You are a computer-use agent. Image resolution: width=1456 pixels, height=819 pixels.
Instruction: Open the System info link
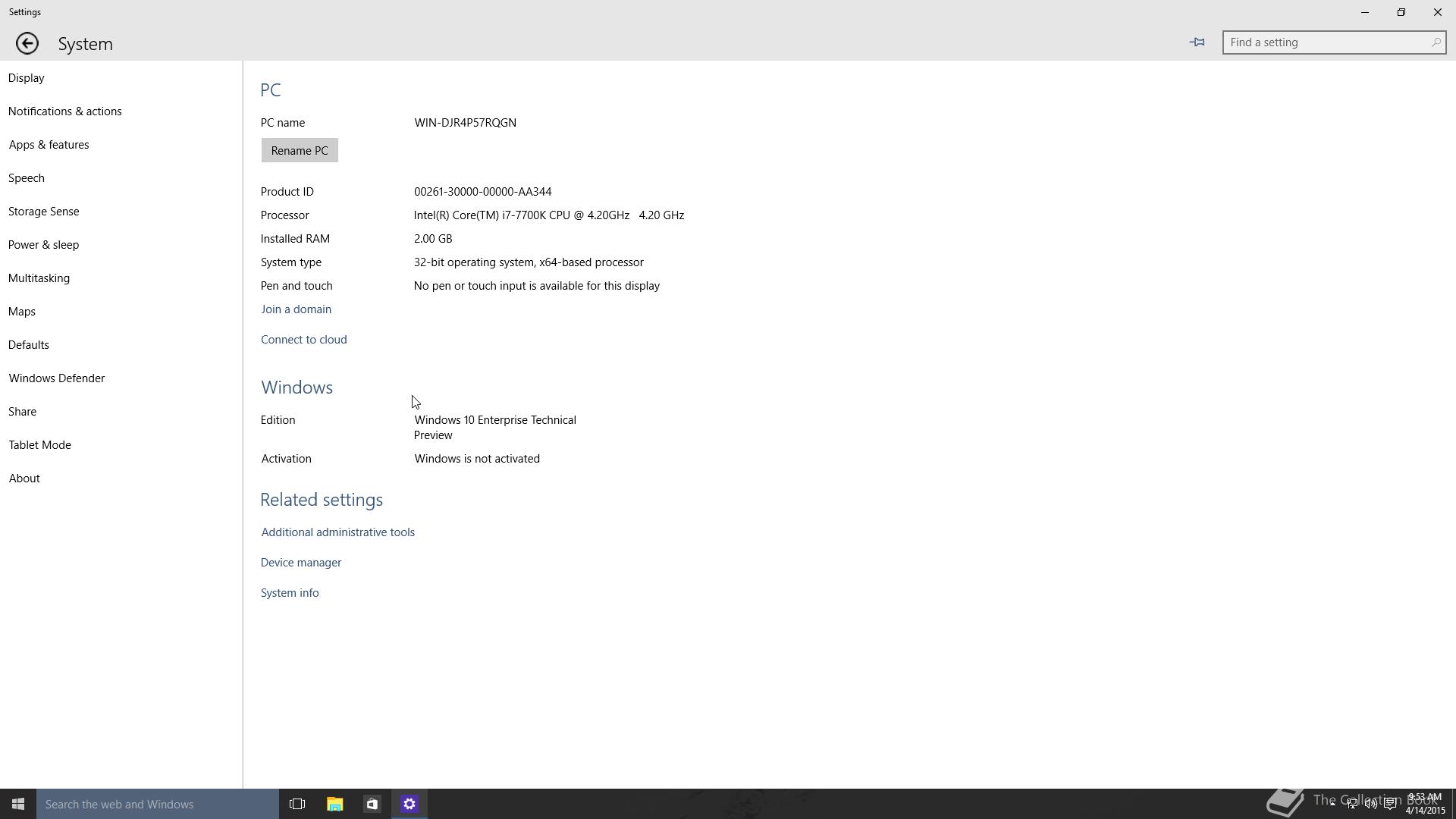tap(290, 593)
